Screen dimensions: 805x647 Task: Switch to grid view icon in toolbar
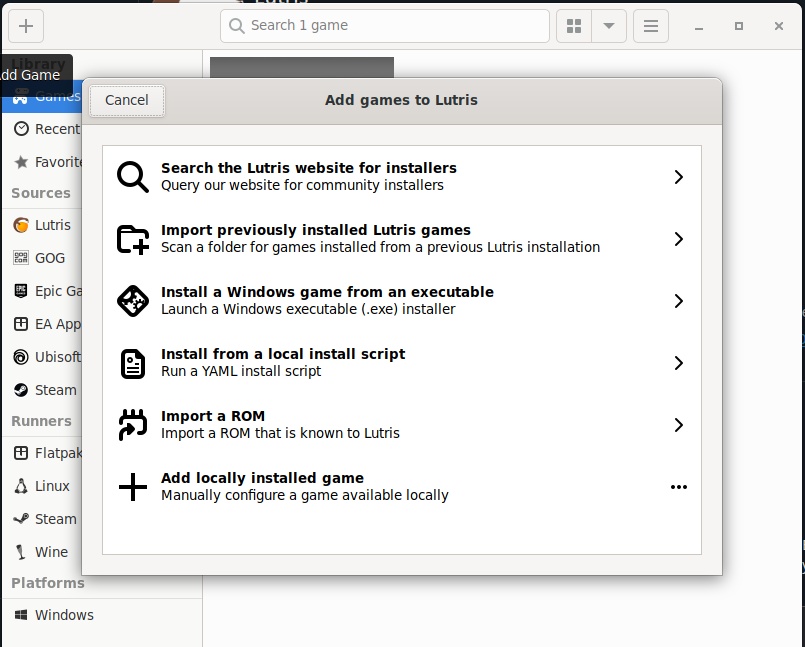click(x=574, y=26)
